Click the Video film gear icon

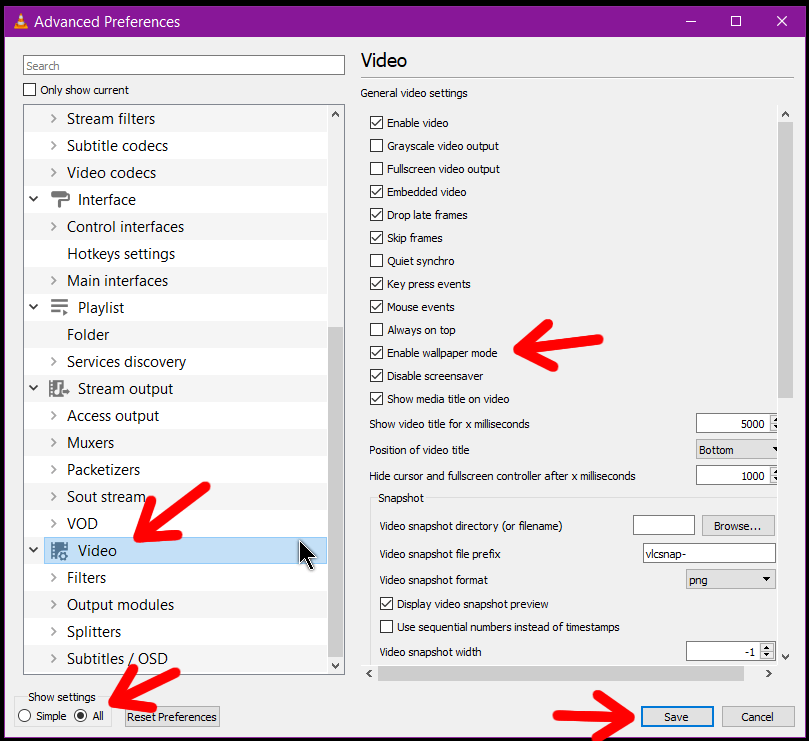click(x=59, y=551)
